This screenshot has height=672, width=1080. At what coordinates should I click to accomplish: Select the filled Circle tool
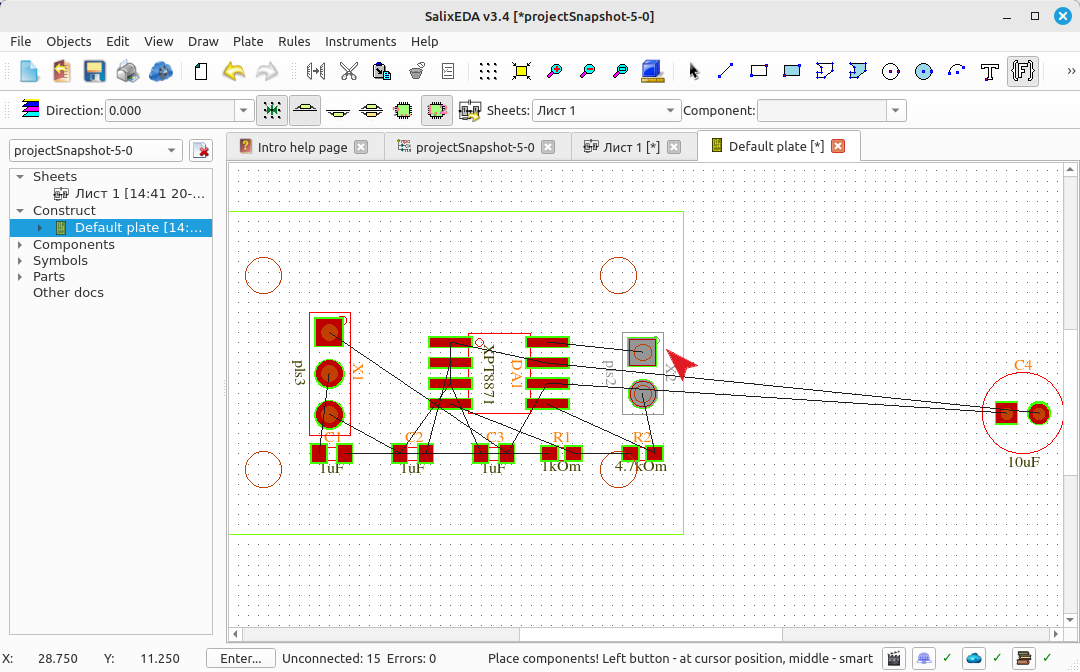coord(924,71)
